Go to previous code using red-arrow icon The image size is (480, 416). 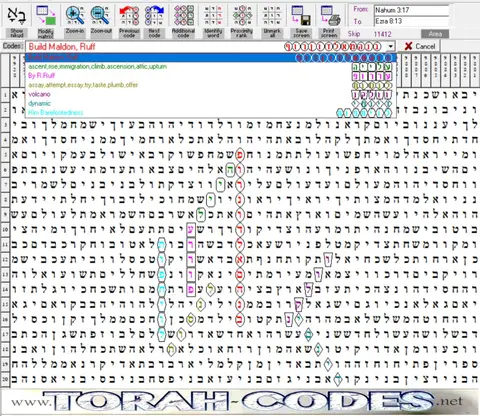[129, 15]
